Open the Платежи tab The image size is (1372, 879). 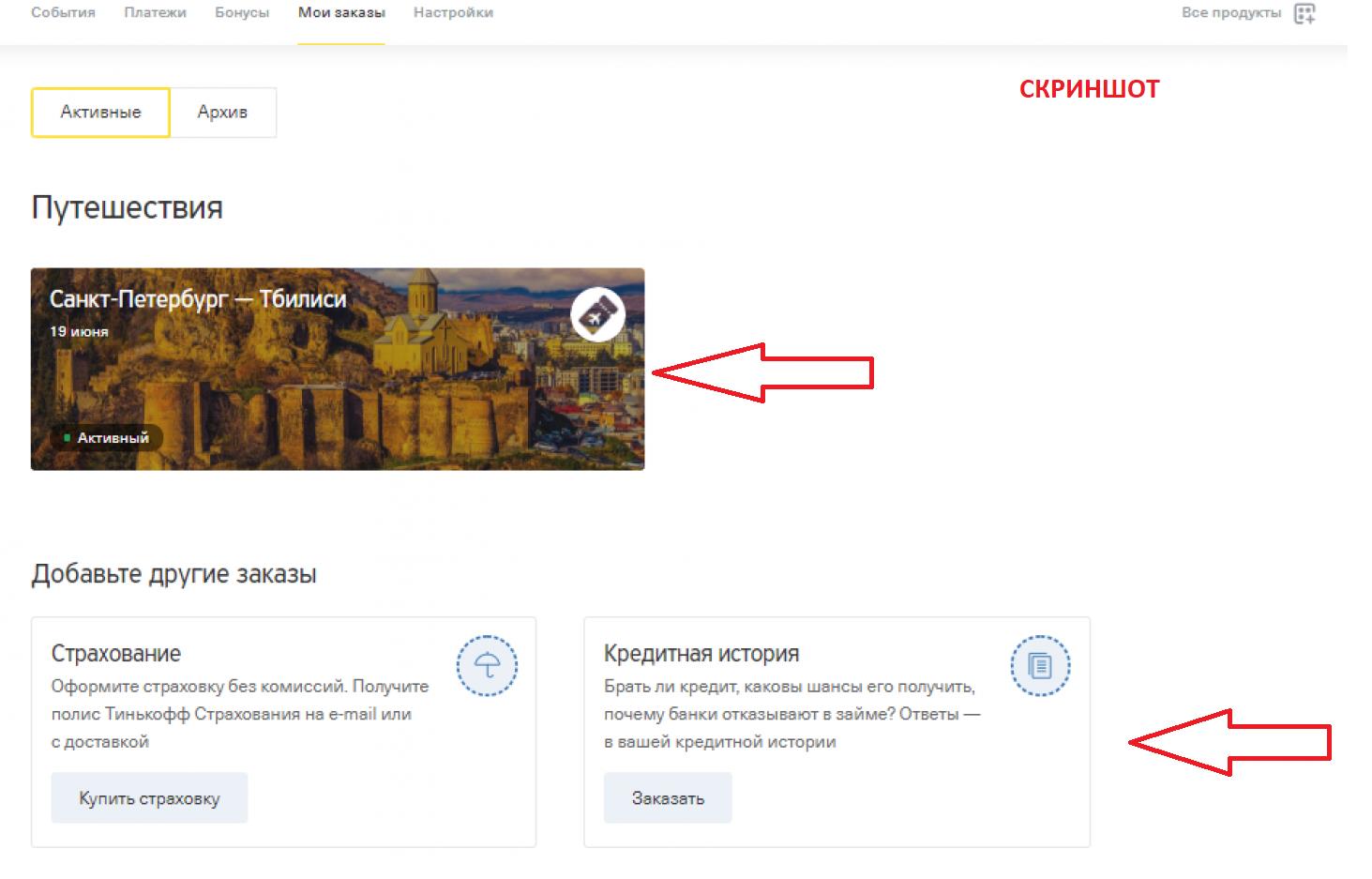click(155, 13)
